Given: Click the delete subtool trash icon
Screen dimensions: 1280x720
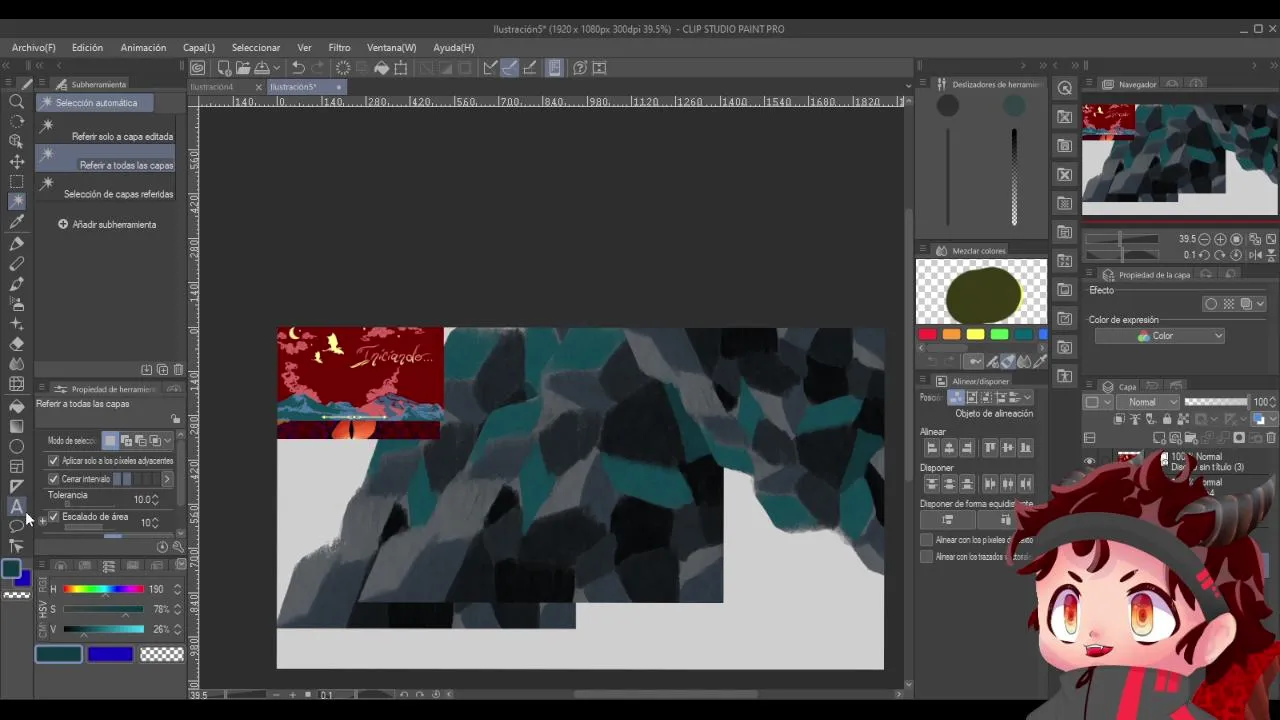Looking at the screenshot, I should tap(178, 370).
